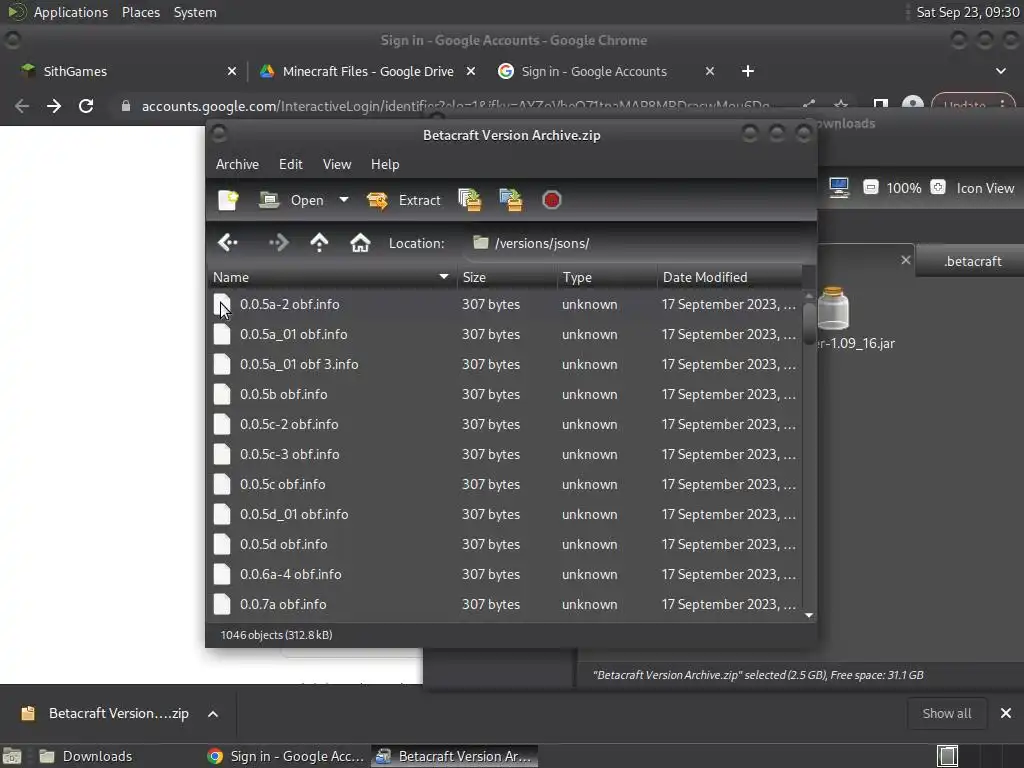Screen dimensions: 1024x768
Task: Click the Chrome address bar URL
Action: pos(455,106)
